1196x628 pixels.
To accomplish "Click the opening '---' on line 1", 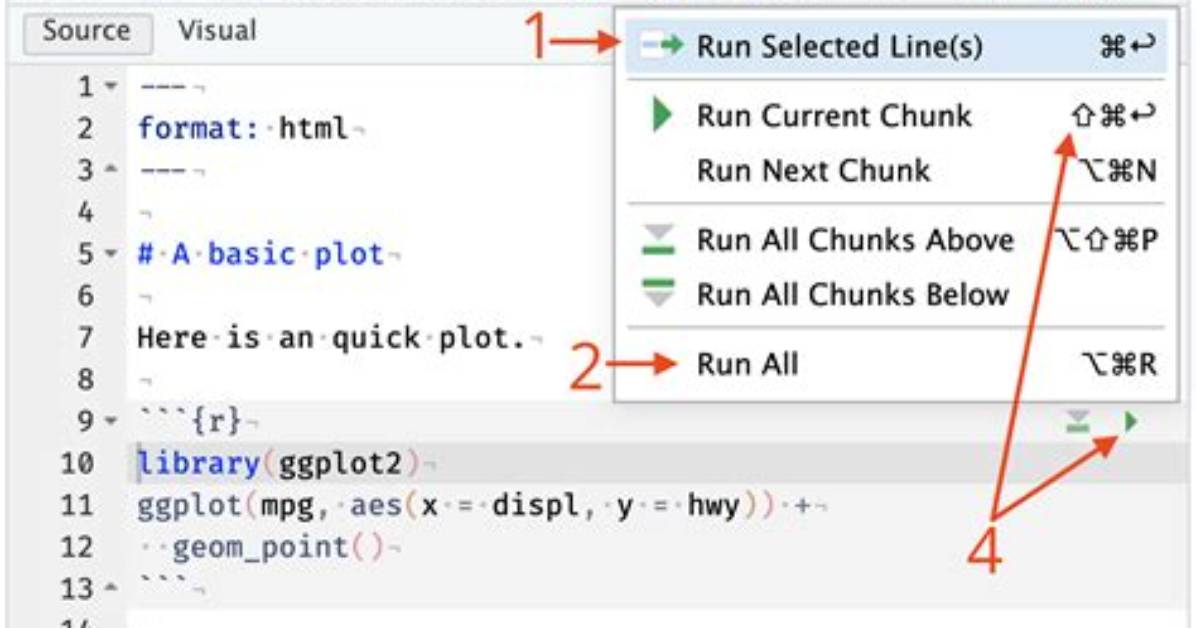I will coord(163,86).
